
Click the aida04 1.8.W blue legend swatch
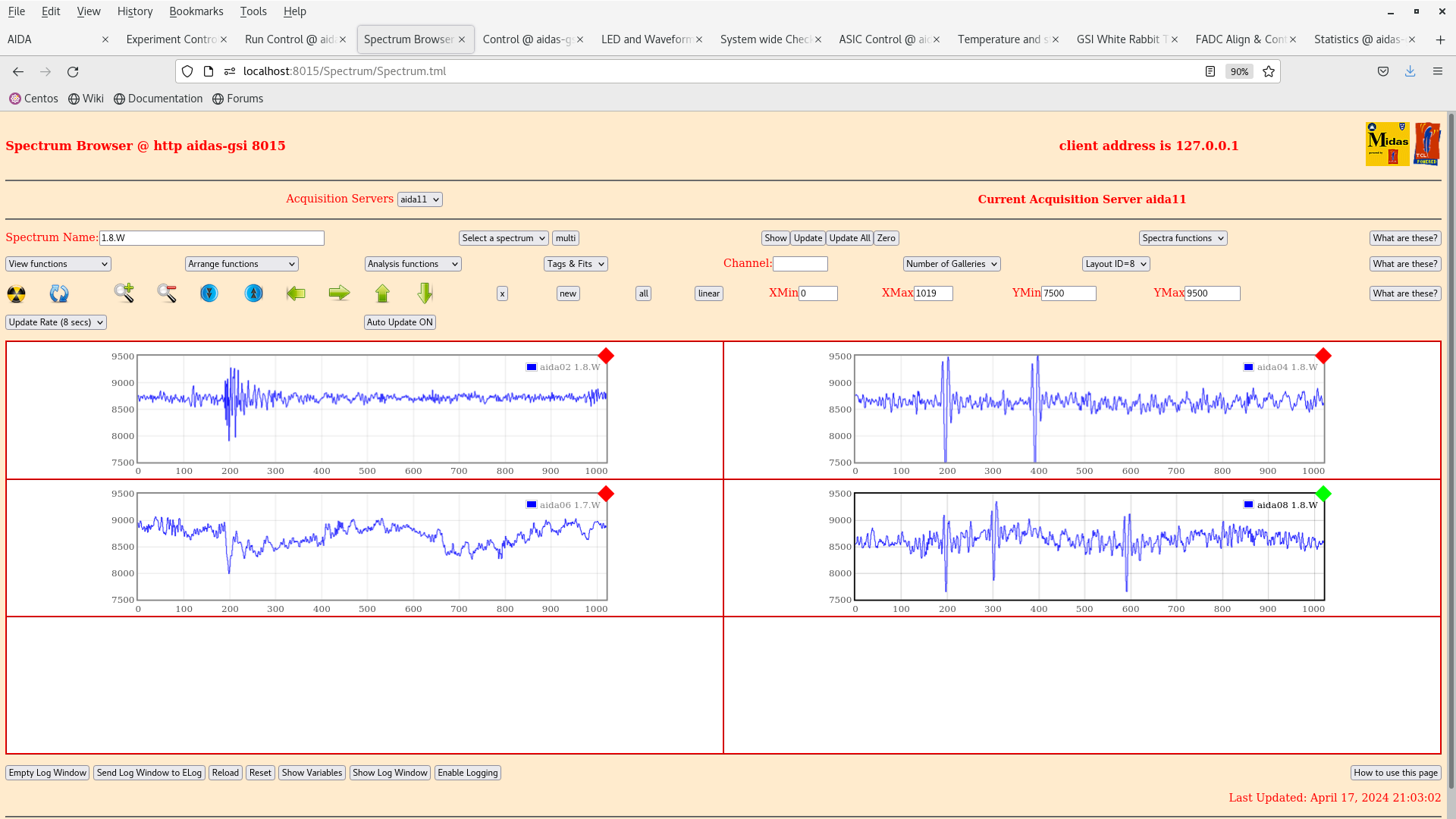pos(1249,367)
